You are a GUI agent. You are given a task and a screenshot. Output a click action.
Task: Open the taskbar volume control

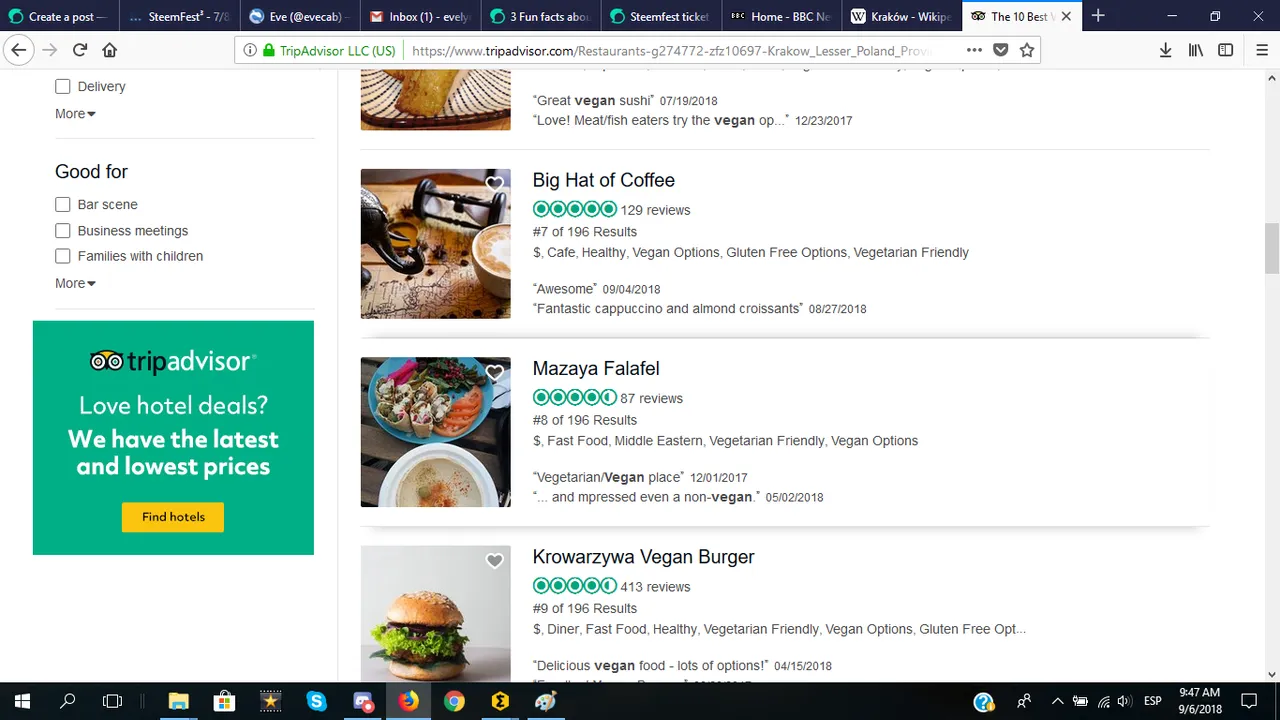click(x=1125, y=701)
